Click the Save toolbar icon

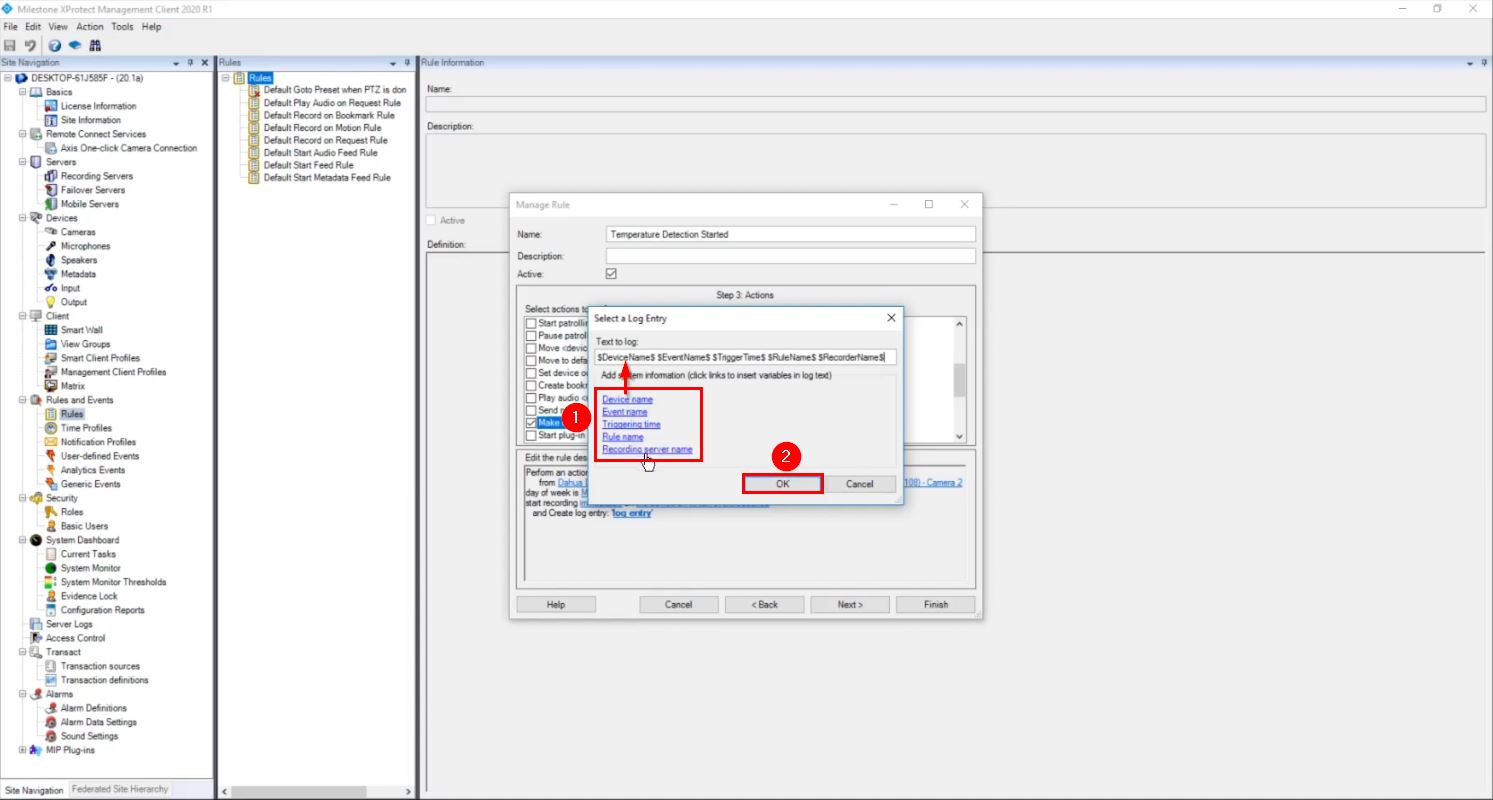10,45
